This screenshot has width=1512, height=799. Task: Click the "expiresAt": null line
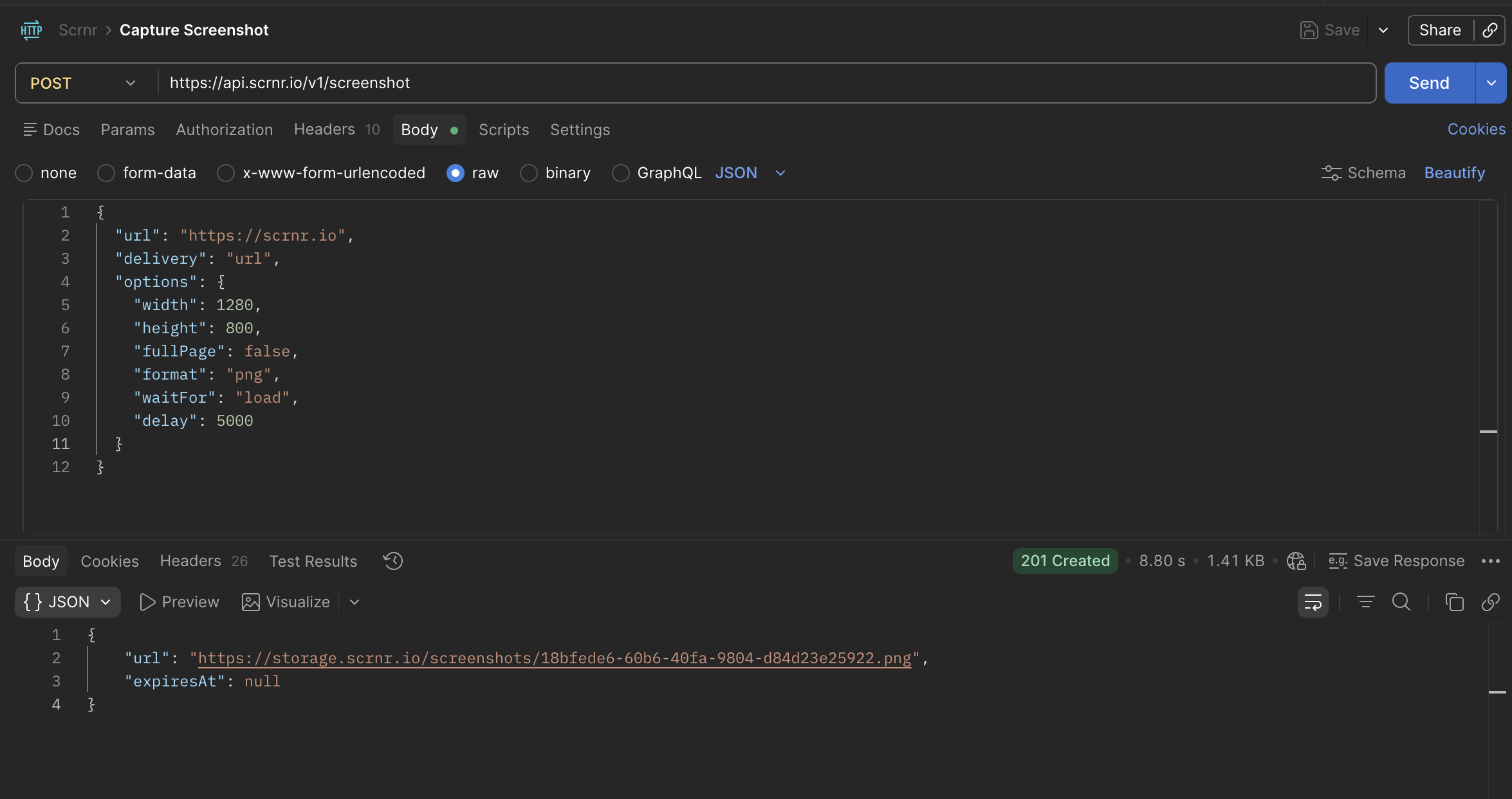[202, 681]
